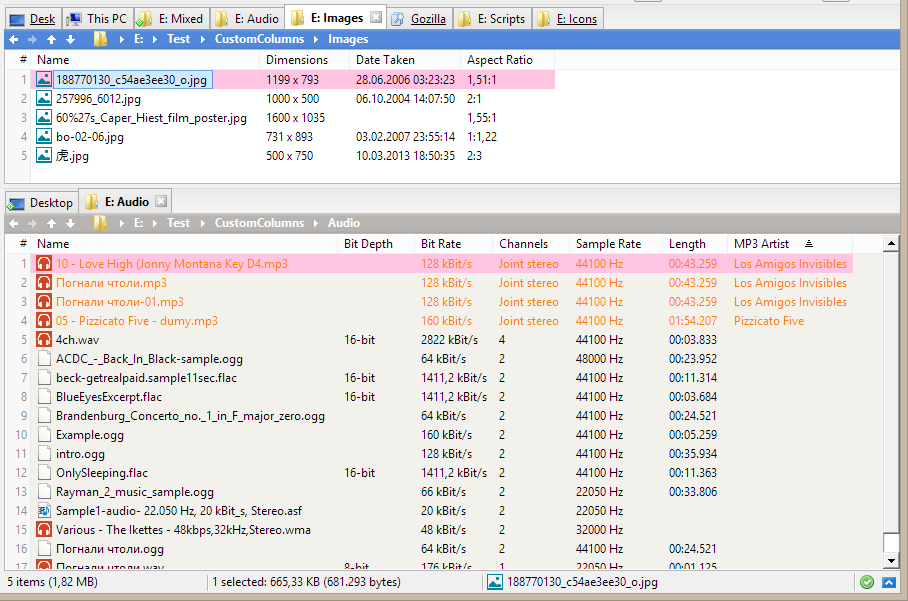The width and height of the screenshot is (908, 601).
Task: Close the E: Audio tab in lower pane
Action: [161, 202]
